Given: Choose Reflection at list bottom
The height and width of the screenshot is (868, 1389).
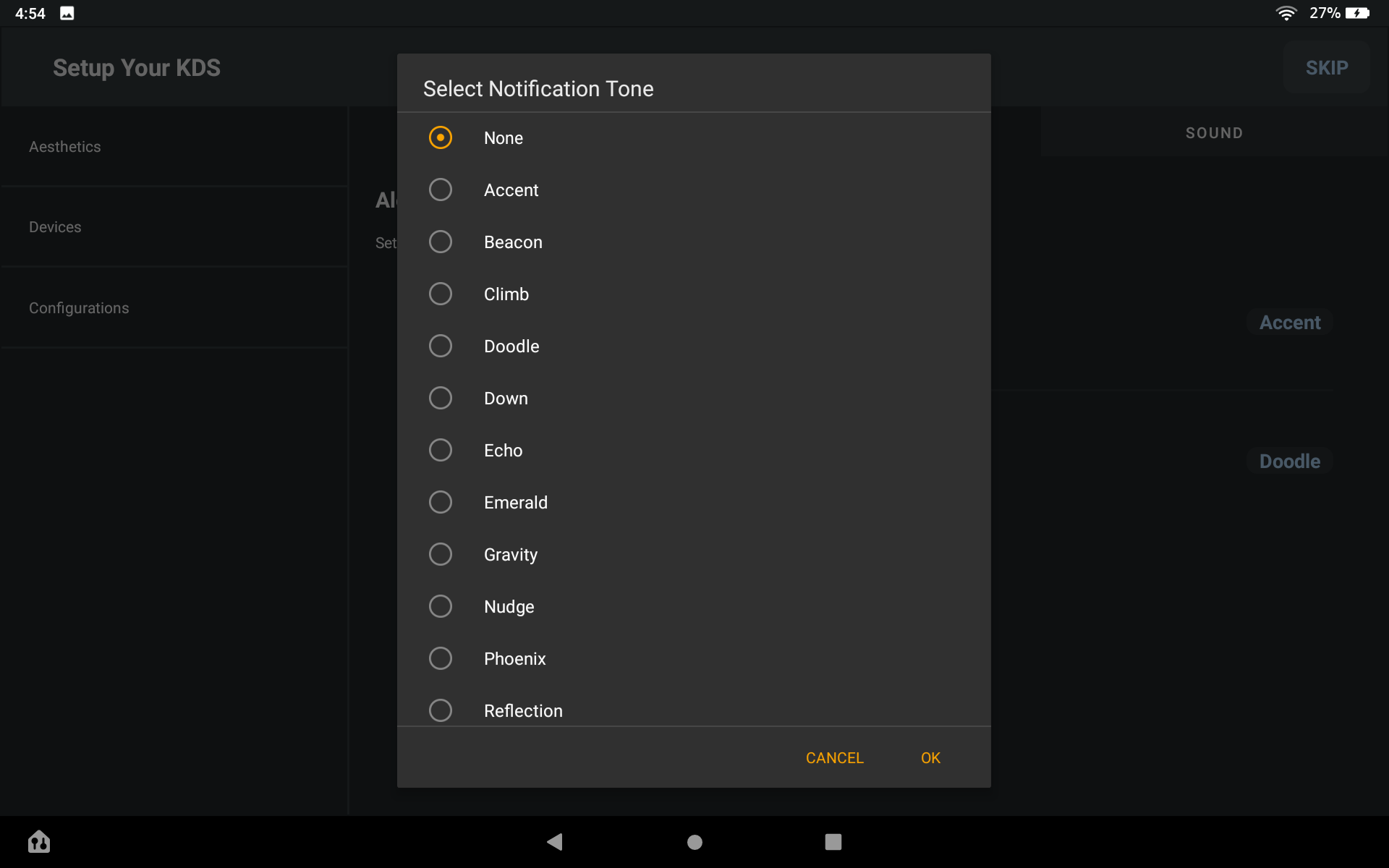Looking at the screenshot, I should click(x=440, y=710).
